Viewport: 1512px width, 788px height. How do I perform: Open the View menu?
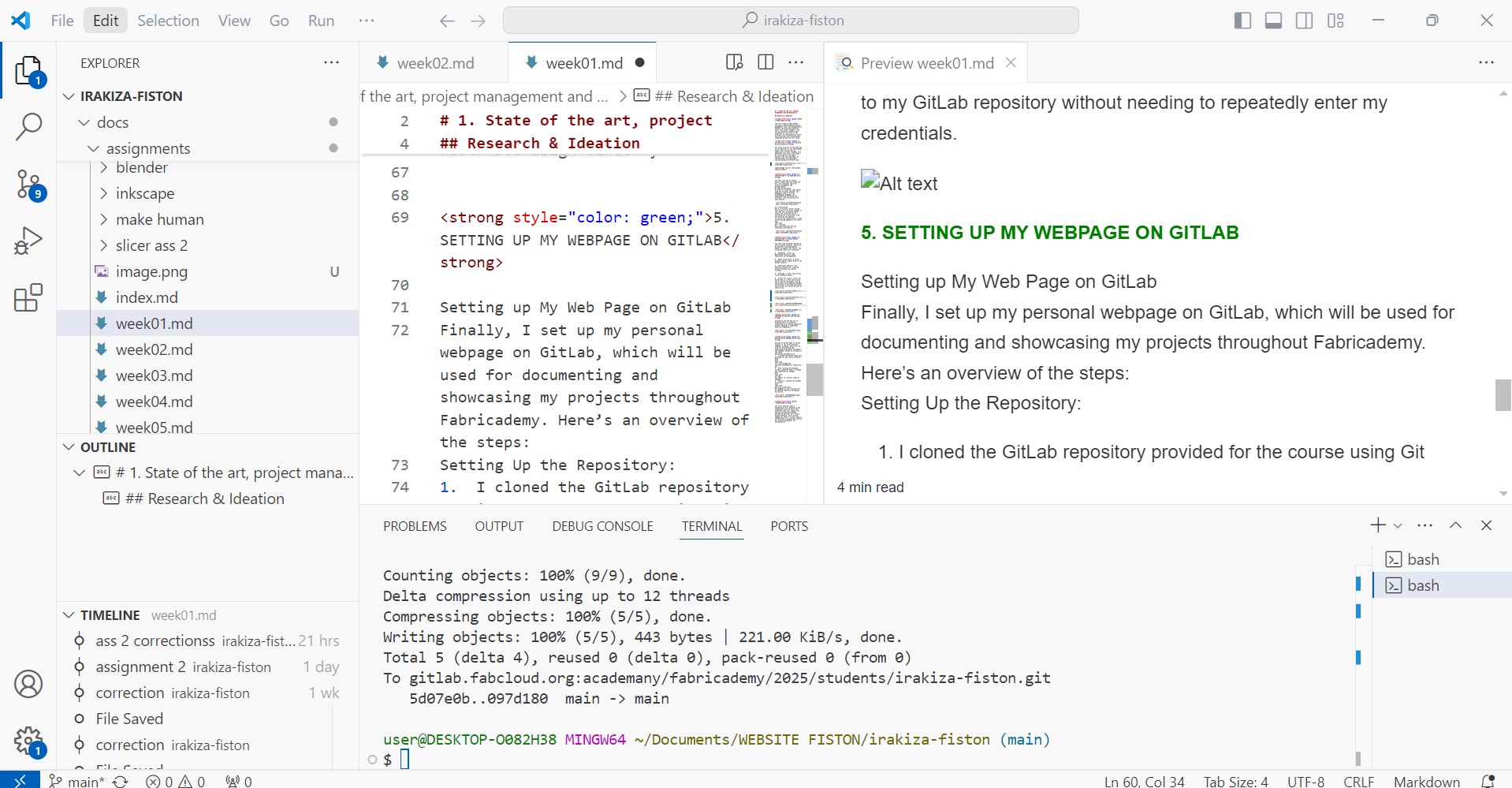tap(234, 21)
